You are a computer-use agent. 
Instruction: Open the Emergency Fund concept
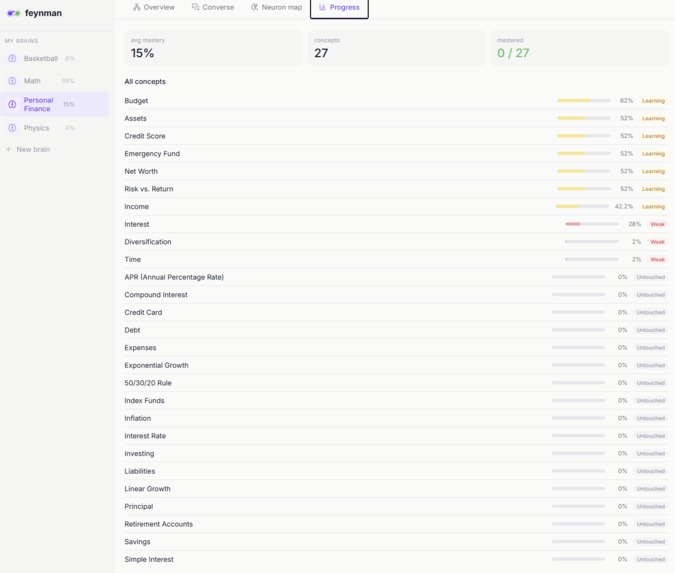pyautogui.click(x=396, y=153)
